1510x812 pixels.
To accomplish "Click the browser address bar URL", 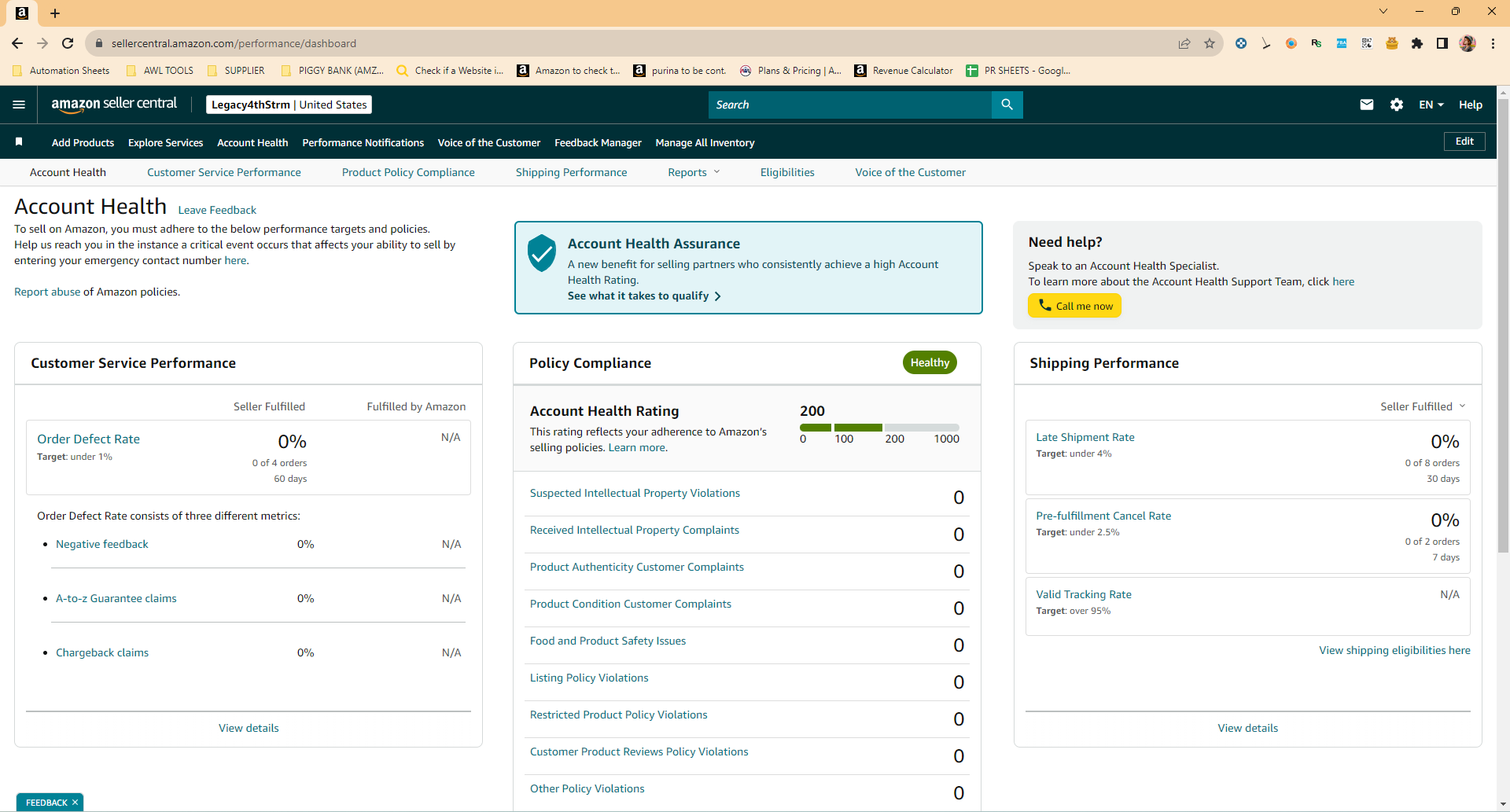I will click(x=234, y=43).
